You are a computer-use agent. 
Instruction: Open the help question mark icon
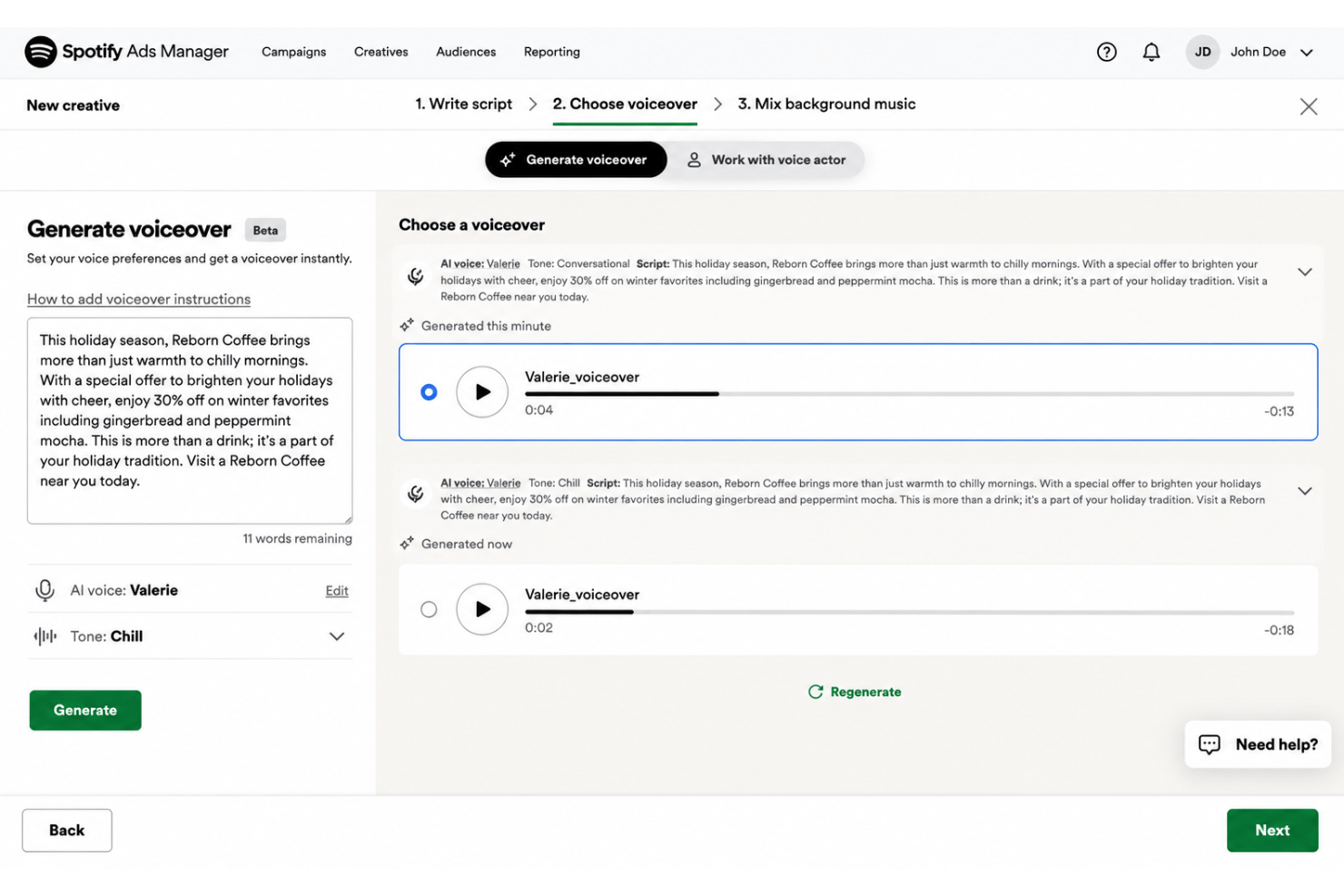click(1106, 52)
